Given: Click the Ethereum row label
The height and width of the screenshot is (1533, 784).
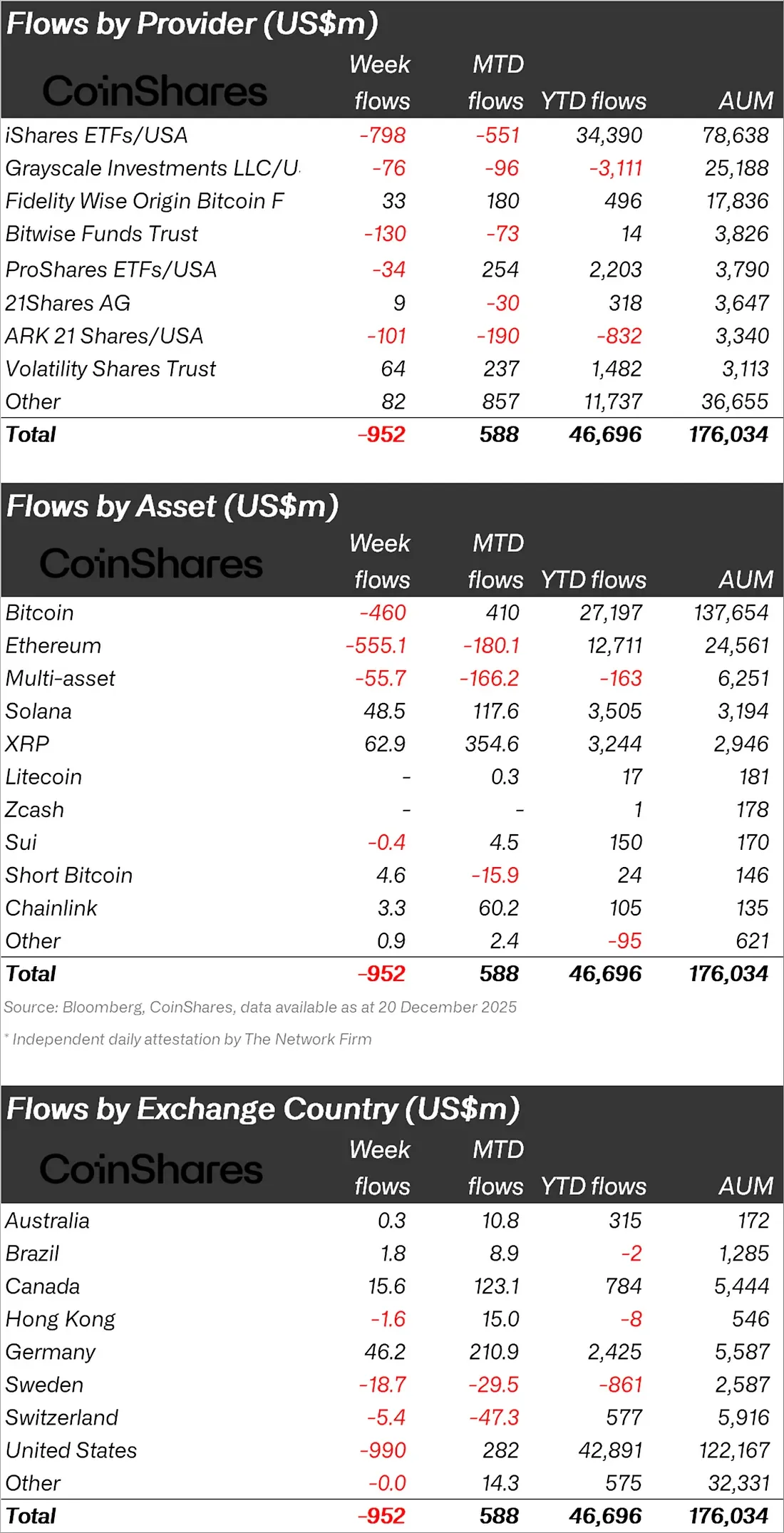Looking at the screenshot, I should 53,646.
